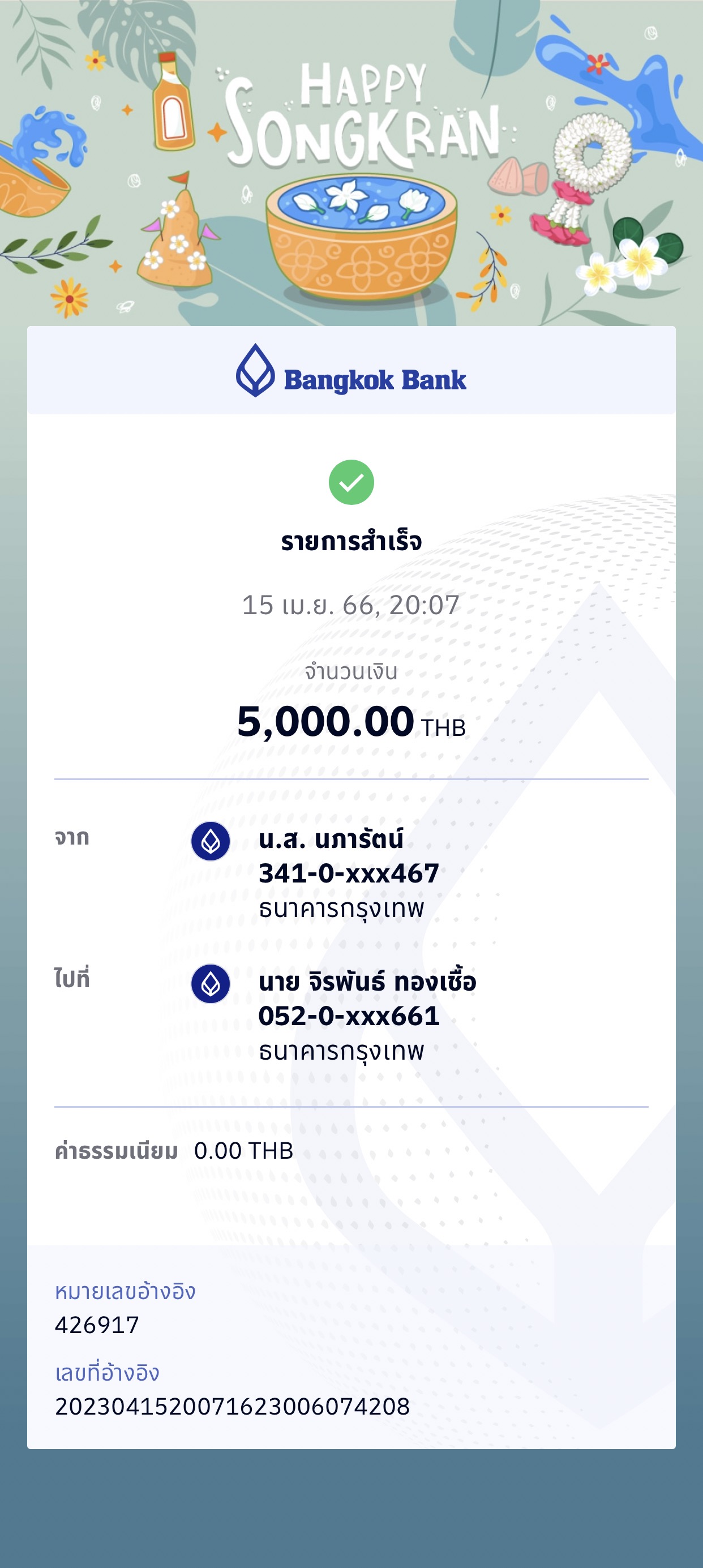The width and height of the screenshot is (703, 1568).
Task: Tap the reference number 426917
Action: [97, 1325]
